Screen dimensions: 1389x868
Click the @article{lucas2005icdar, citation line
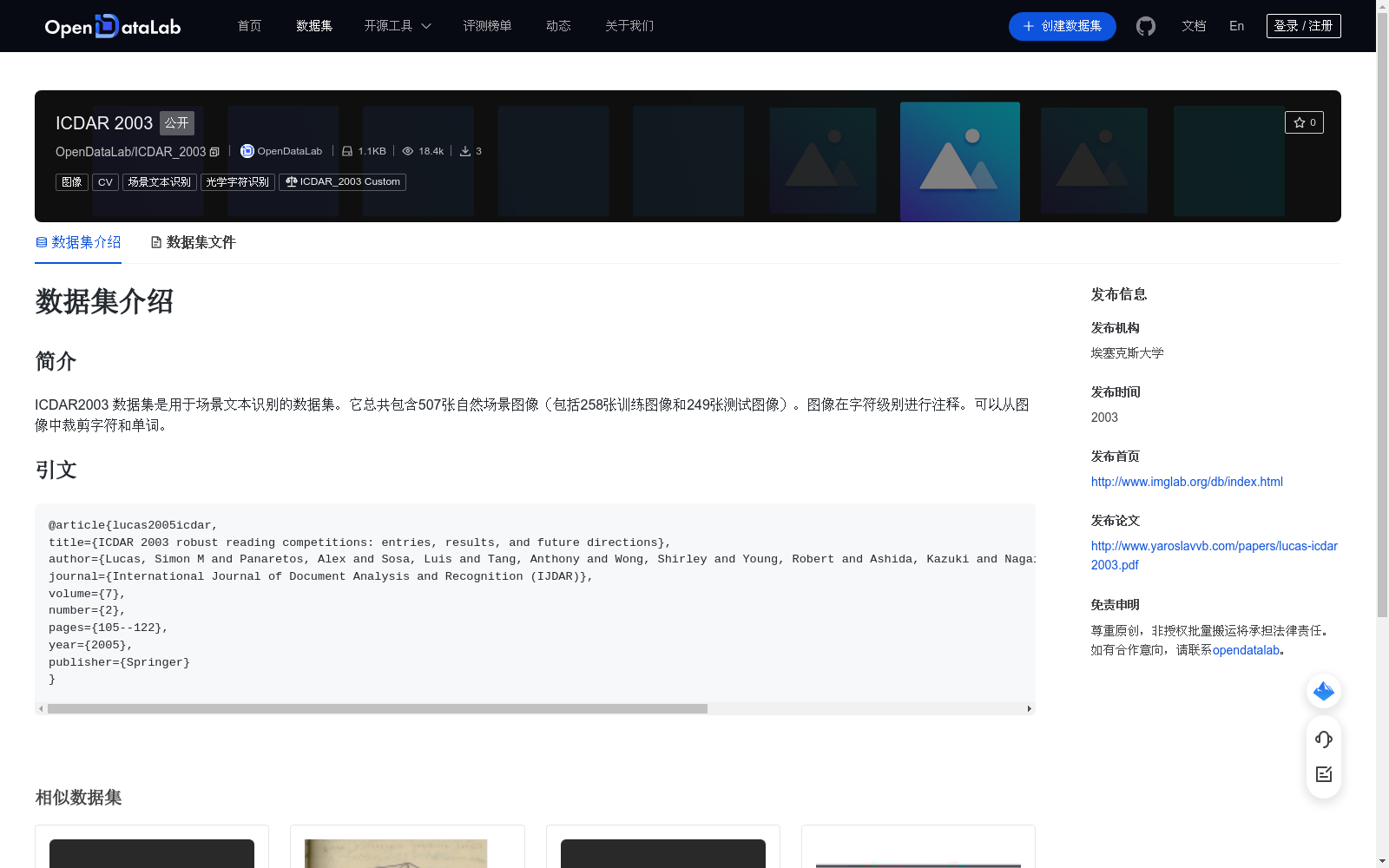133,525
